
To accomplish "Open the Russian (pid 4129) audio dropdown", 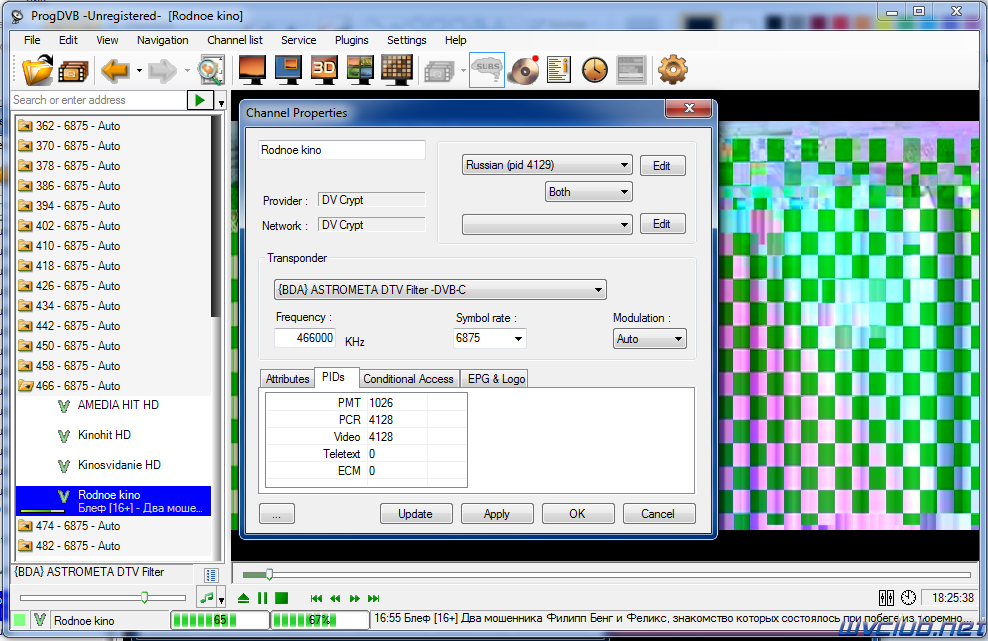I will pyautogui.click(x=547, y=165).
